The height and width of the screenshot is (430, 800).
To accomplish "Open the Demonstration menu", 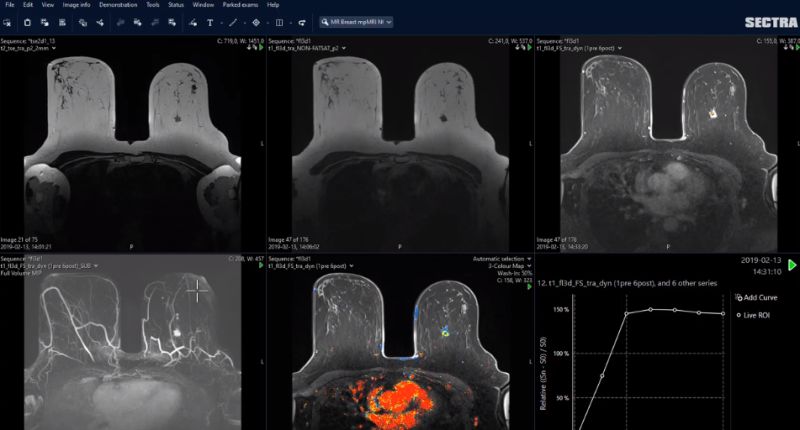I will [x=118, y=5].
